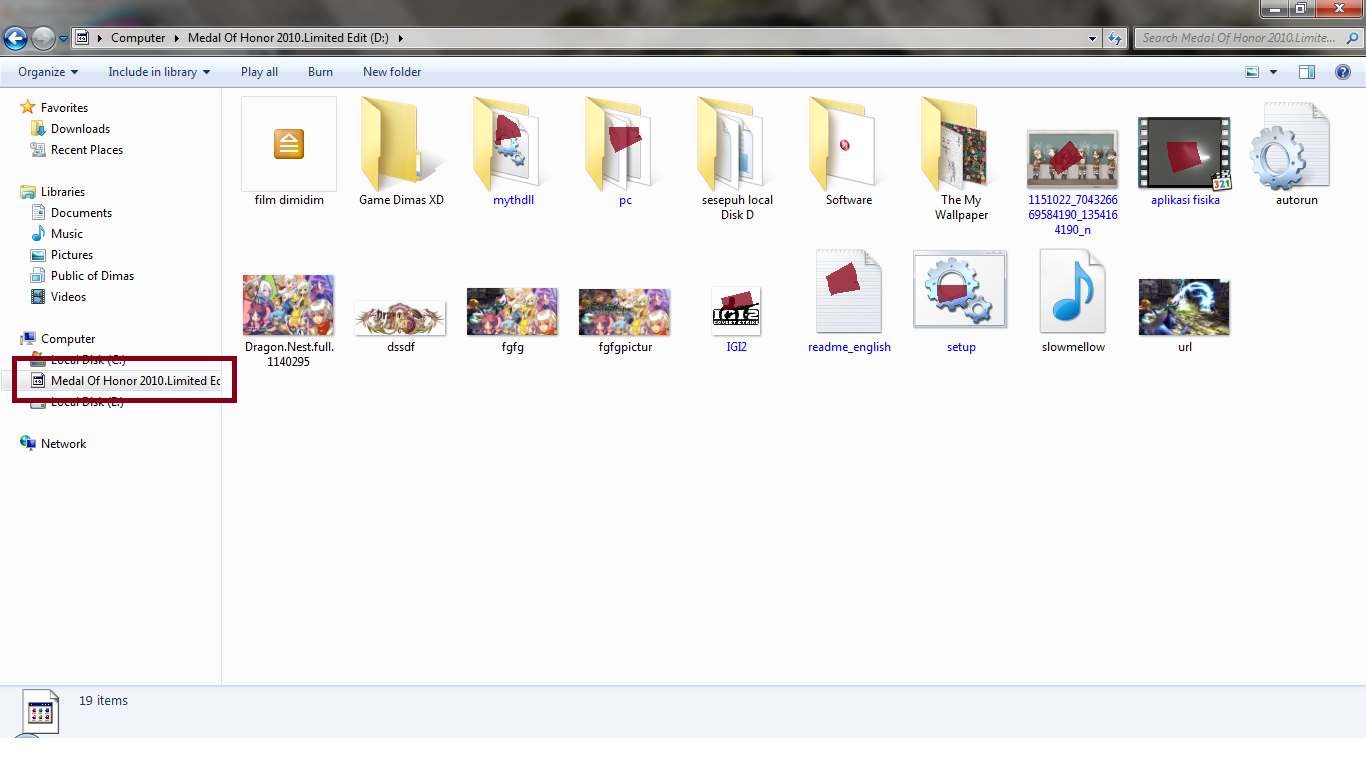Viewport: 1366px width, 769px height.
Task: Open the view options dropdown arrow
Action: click(x=1273, y=72)
